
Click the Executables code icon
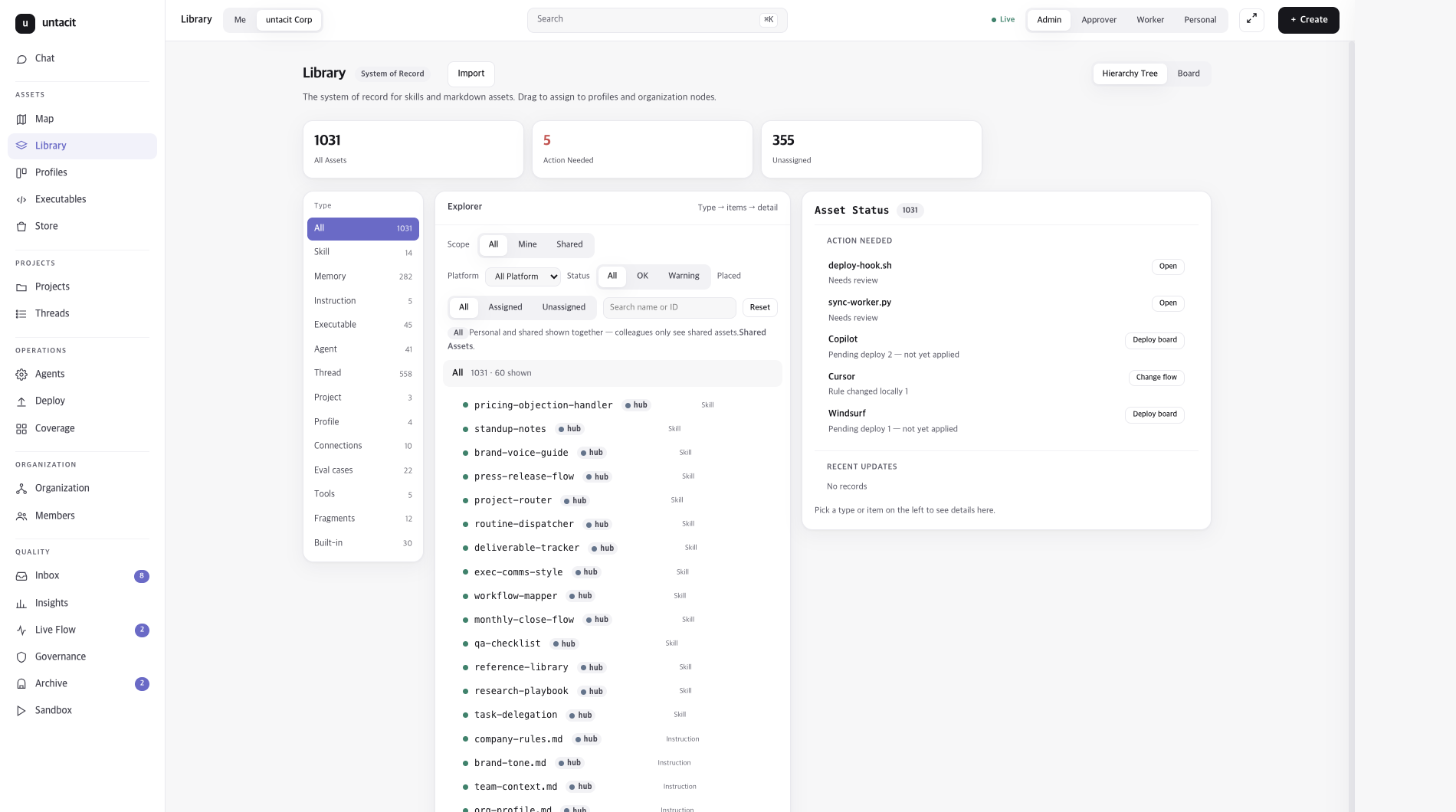point(21,200)
